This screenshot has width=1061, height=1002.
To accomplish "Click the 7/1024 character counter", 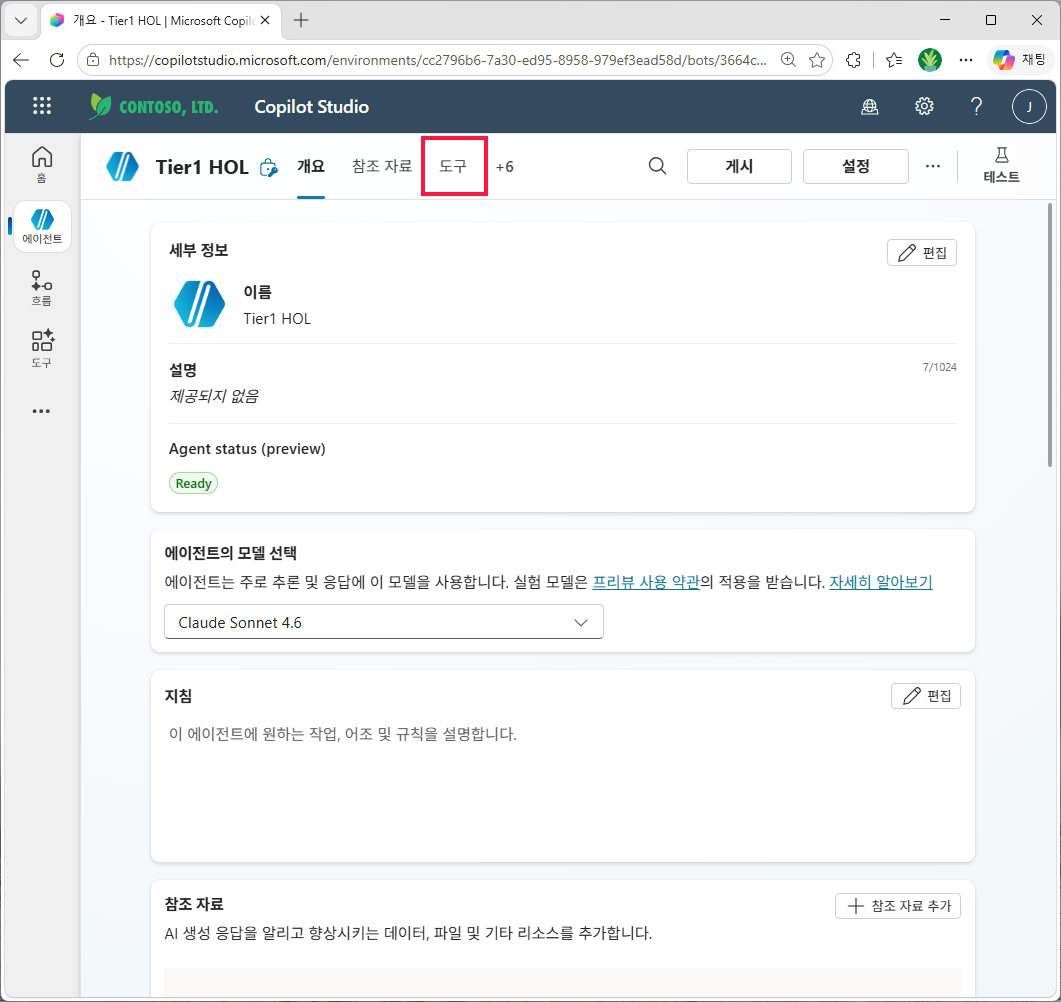I will click(x=940, y=367).
